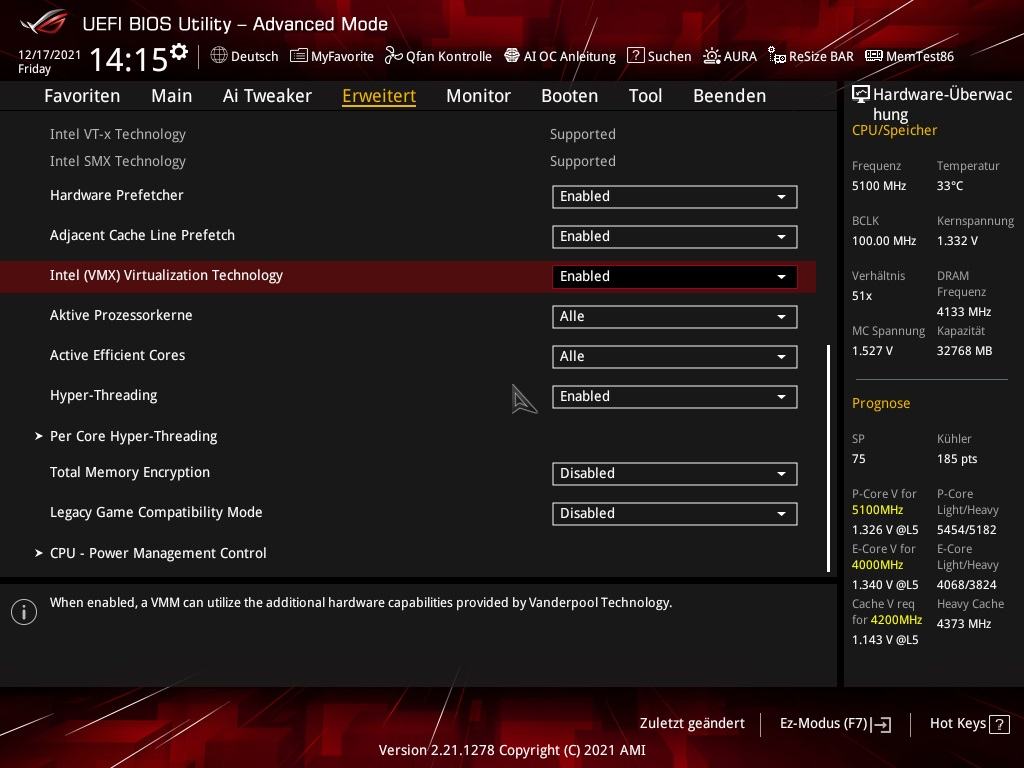The height and width of the screenshot is (768, 1024).
Task: Toggle the ReSize BAR icon
Action: click(776, 56)
